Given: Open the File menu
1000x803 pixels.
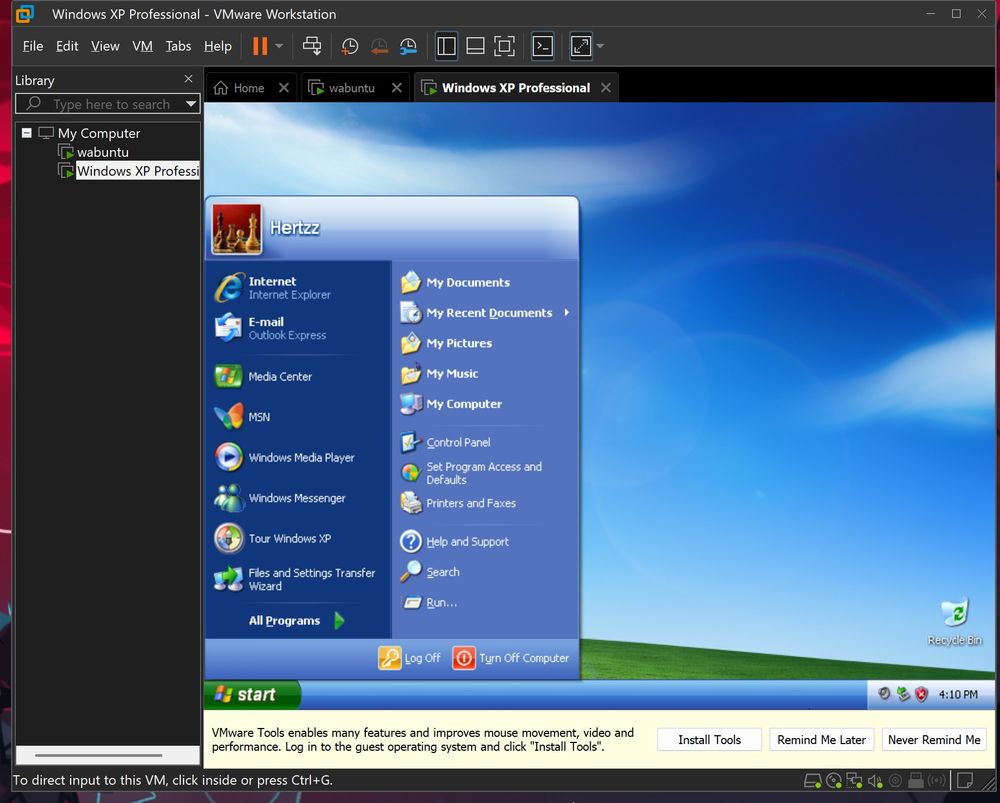Looking at the screenshot, I should click(x=33, y=46).
